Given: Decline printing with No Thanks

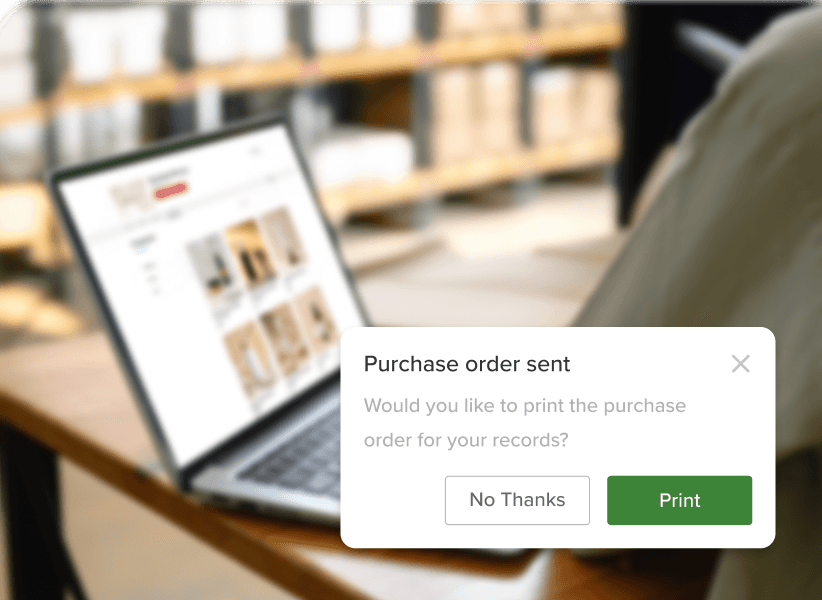Looking at the screenshot, I should tap(517, 500).
